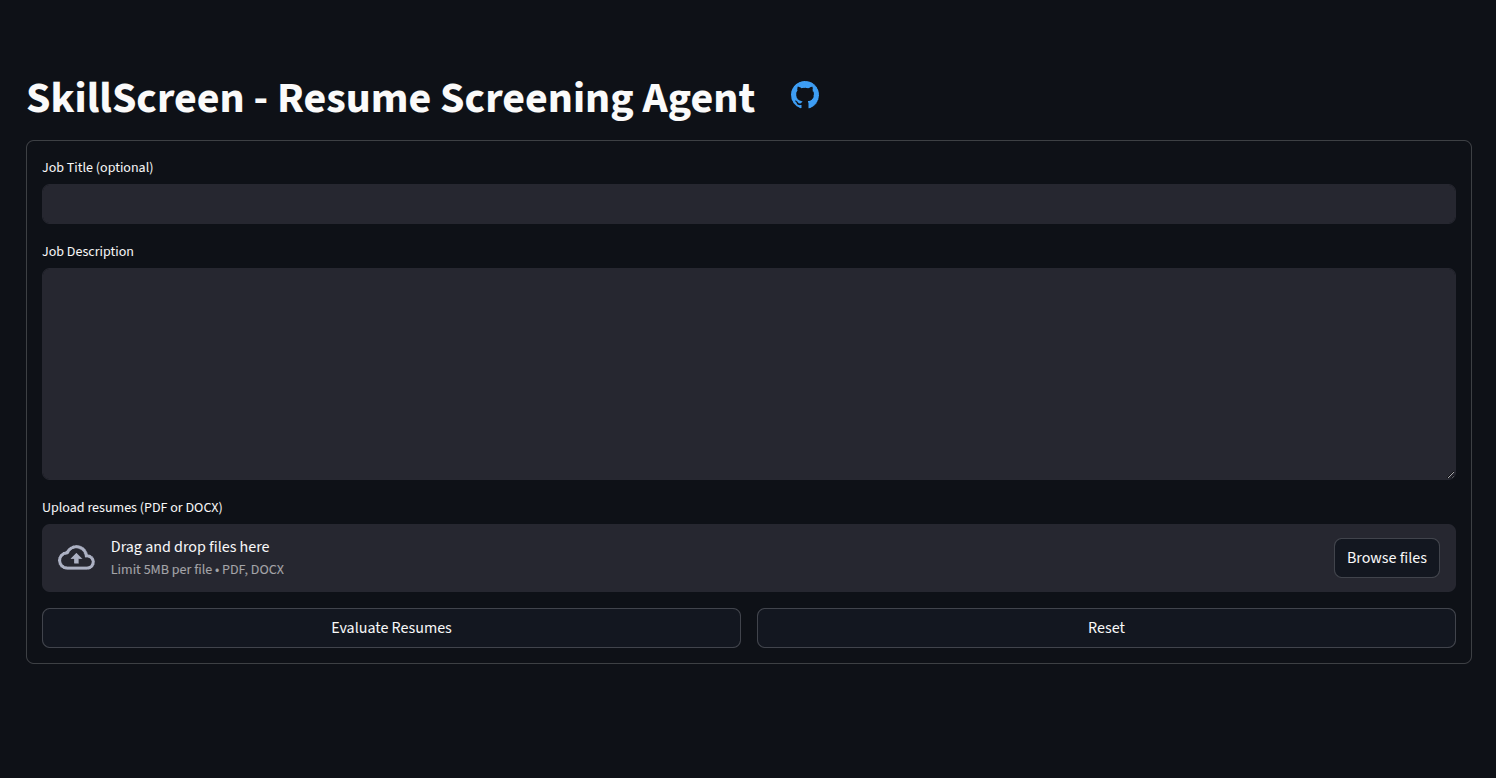Click the word "Agent" in the title
The image size is (1496, 778).
coord(698,98)
